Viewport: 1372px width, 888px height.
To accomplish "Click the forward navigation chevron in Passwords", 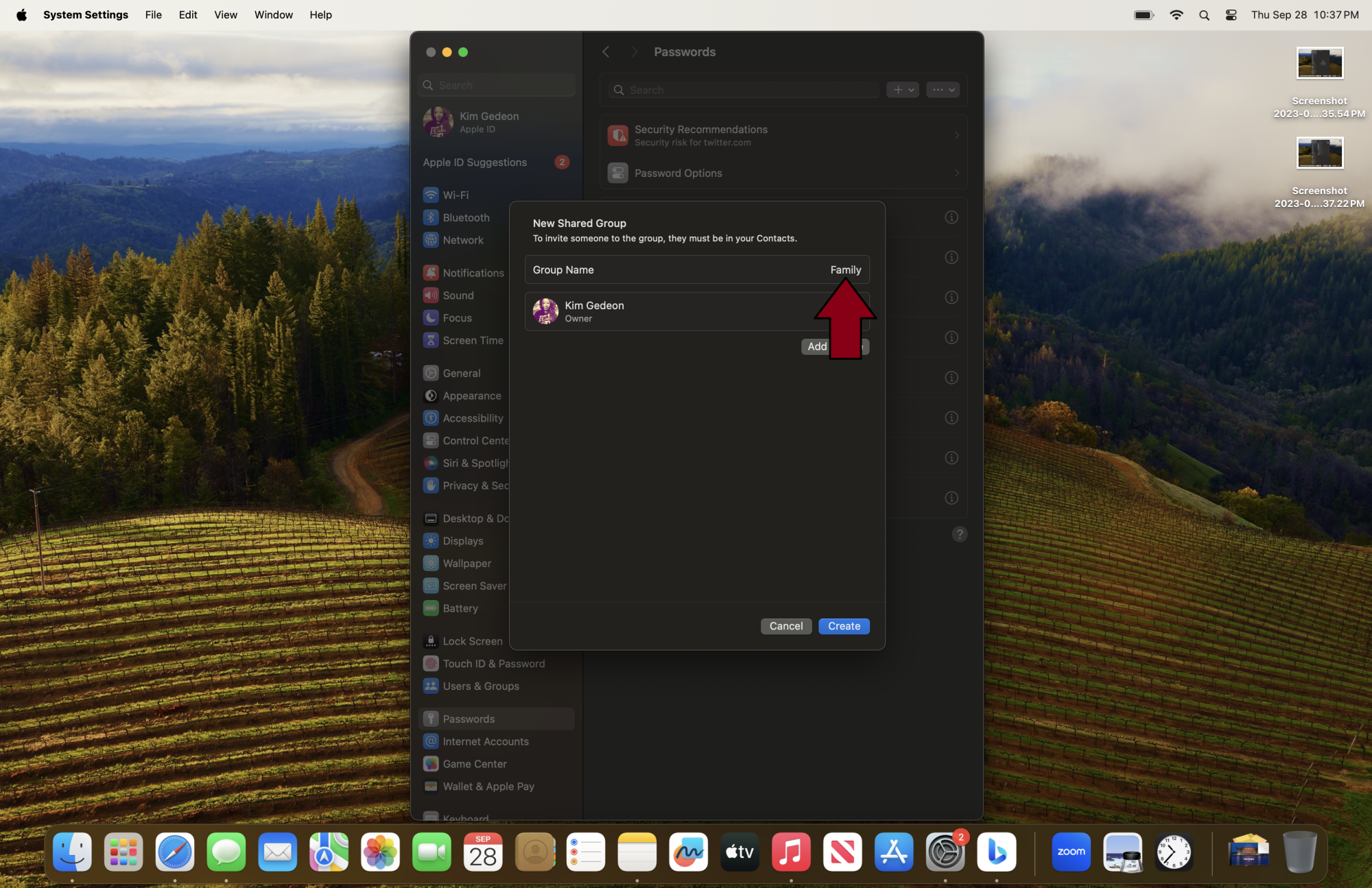I will (634, 51).
